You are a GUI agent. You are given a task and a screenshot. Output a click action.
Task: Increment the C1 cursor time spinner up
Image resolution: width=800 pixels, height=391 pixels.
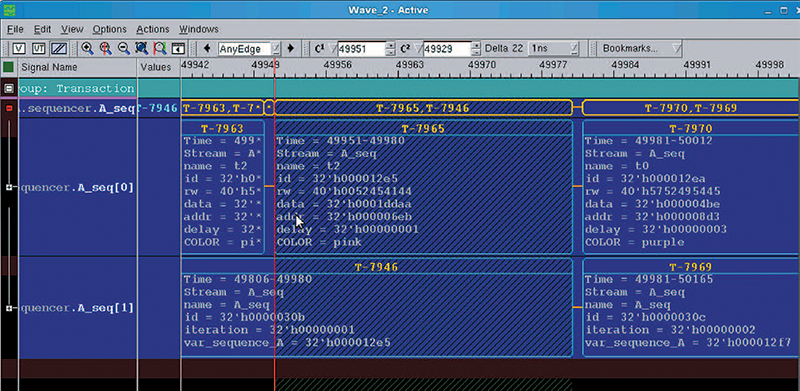391,45
